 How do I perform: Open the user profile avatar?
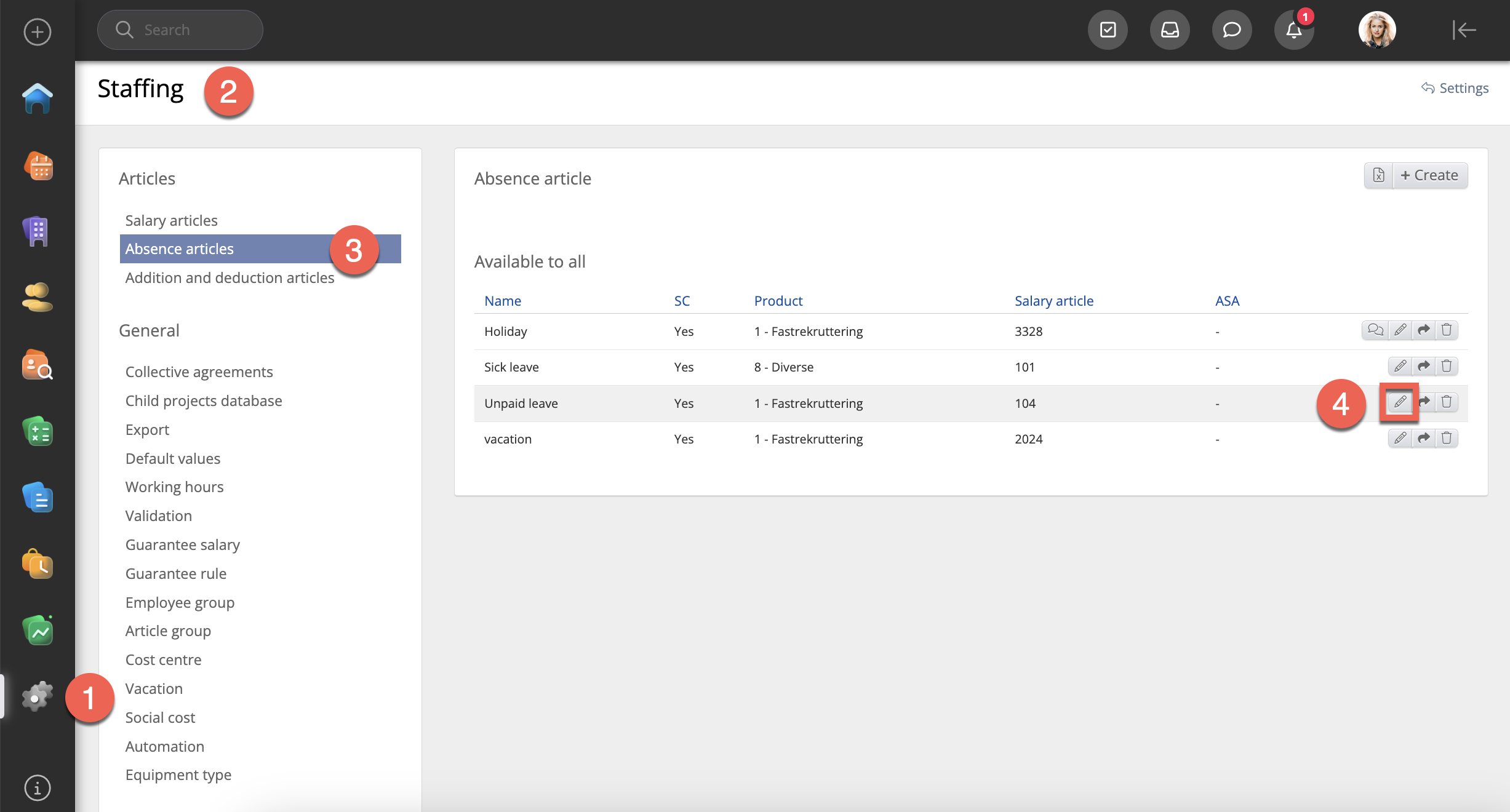pyautogui.click(x=1377, y=30)
